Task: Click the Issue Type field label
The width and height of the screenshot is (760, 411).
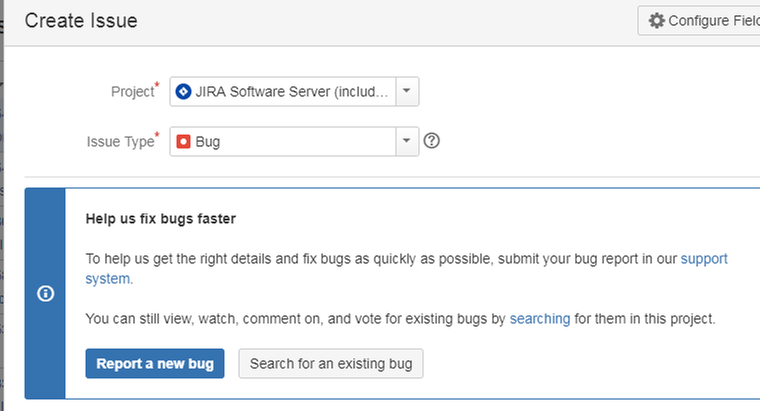Action: point(121,142)
